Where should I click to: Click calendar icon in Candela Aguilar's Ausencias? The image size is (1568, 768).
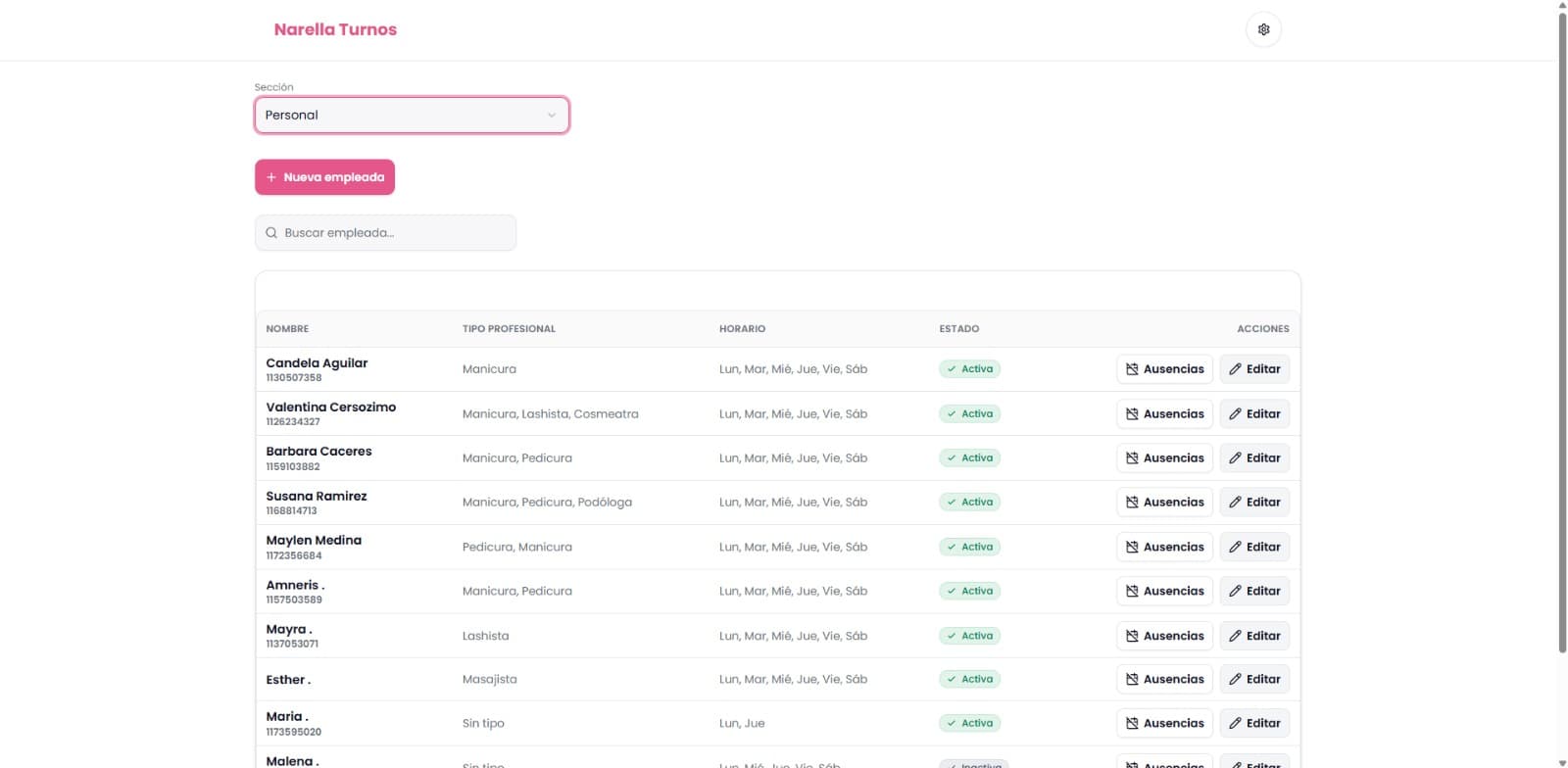point(1132,369)
